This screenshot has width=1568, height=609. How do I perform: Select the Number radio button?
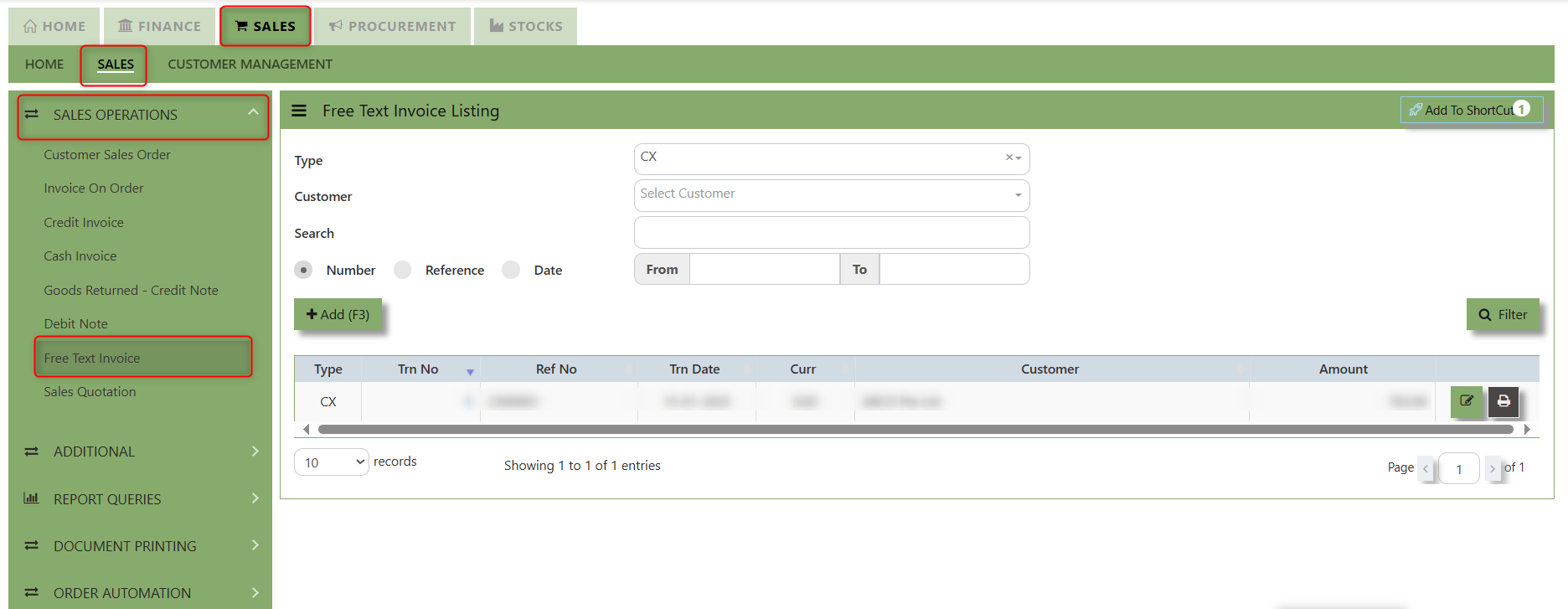click(x=303, y=270)
